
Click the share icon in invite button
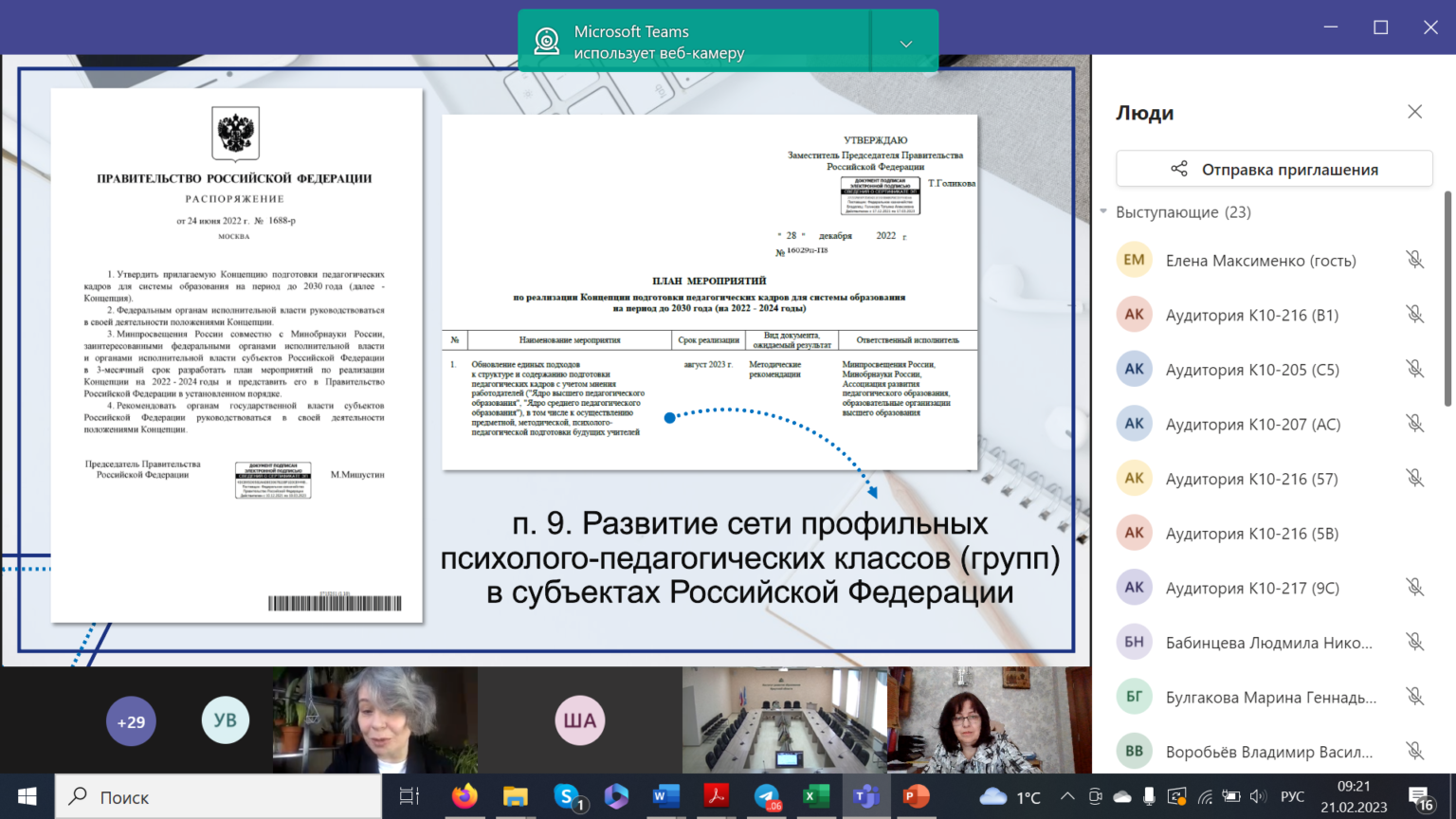coord(1178,169)
